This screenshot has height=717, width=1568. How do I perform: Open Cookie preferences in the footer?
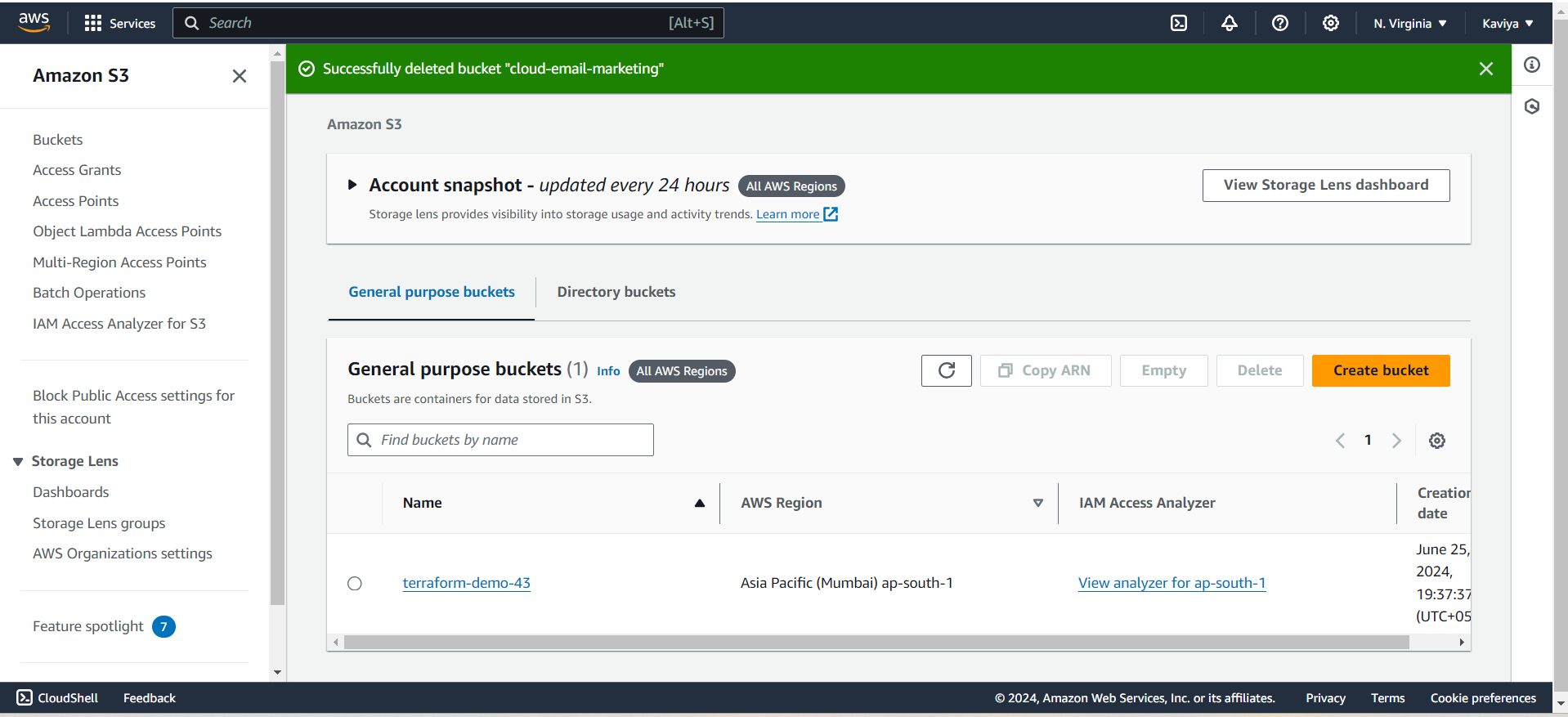click(1483, 698)
